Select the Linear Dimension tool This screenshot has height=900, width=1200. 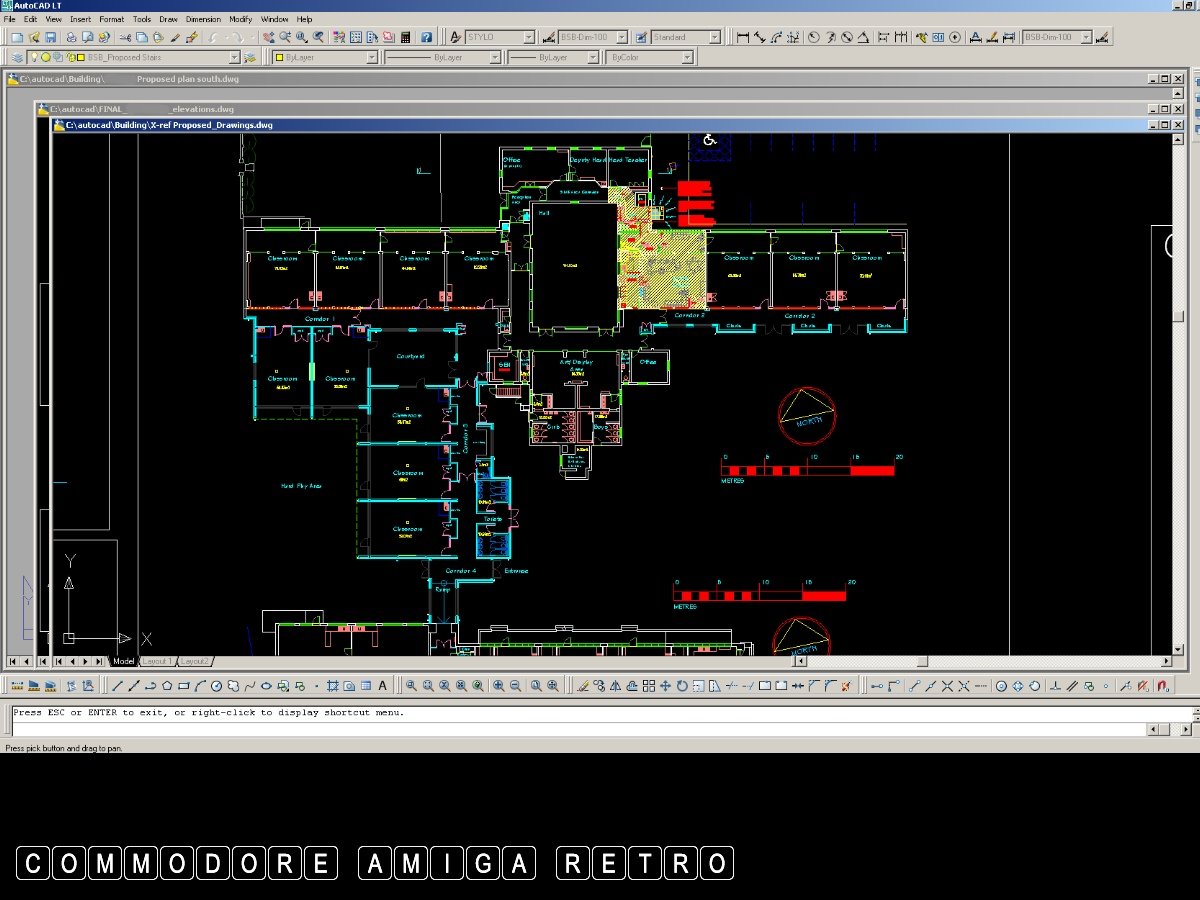pyautogui.click(x=742, y=37)
